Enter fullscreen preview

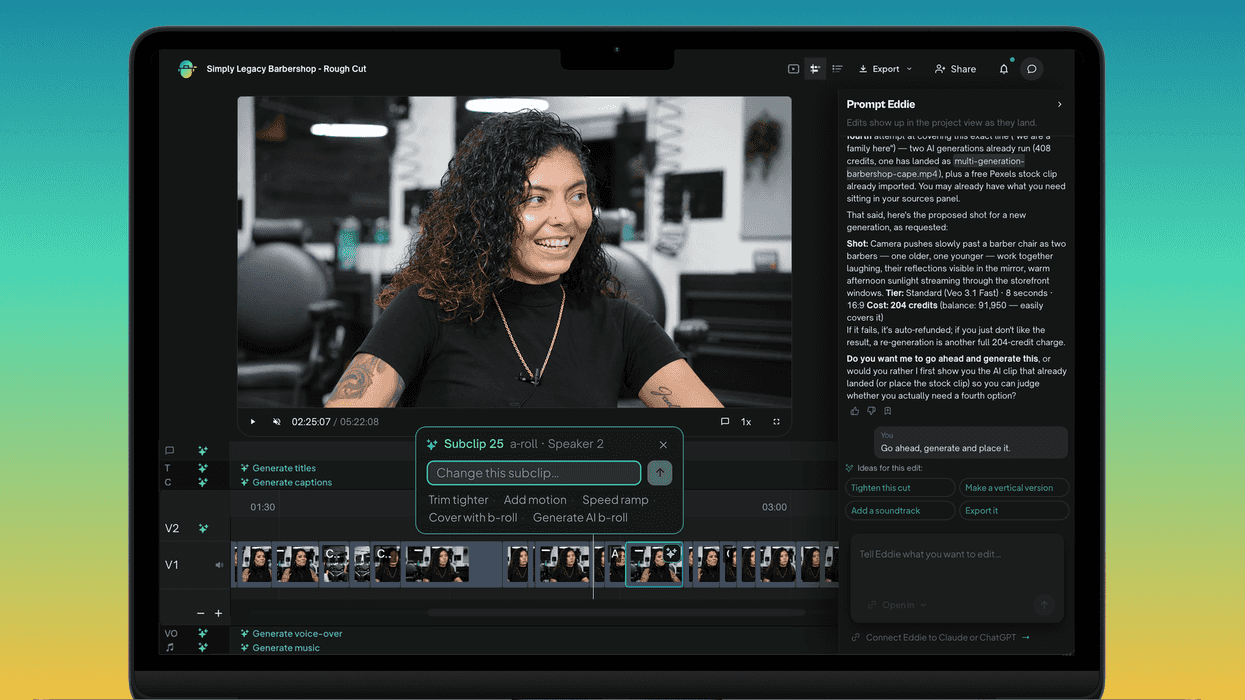click(776, 422)
